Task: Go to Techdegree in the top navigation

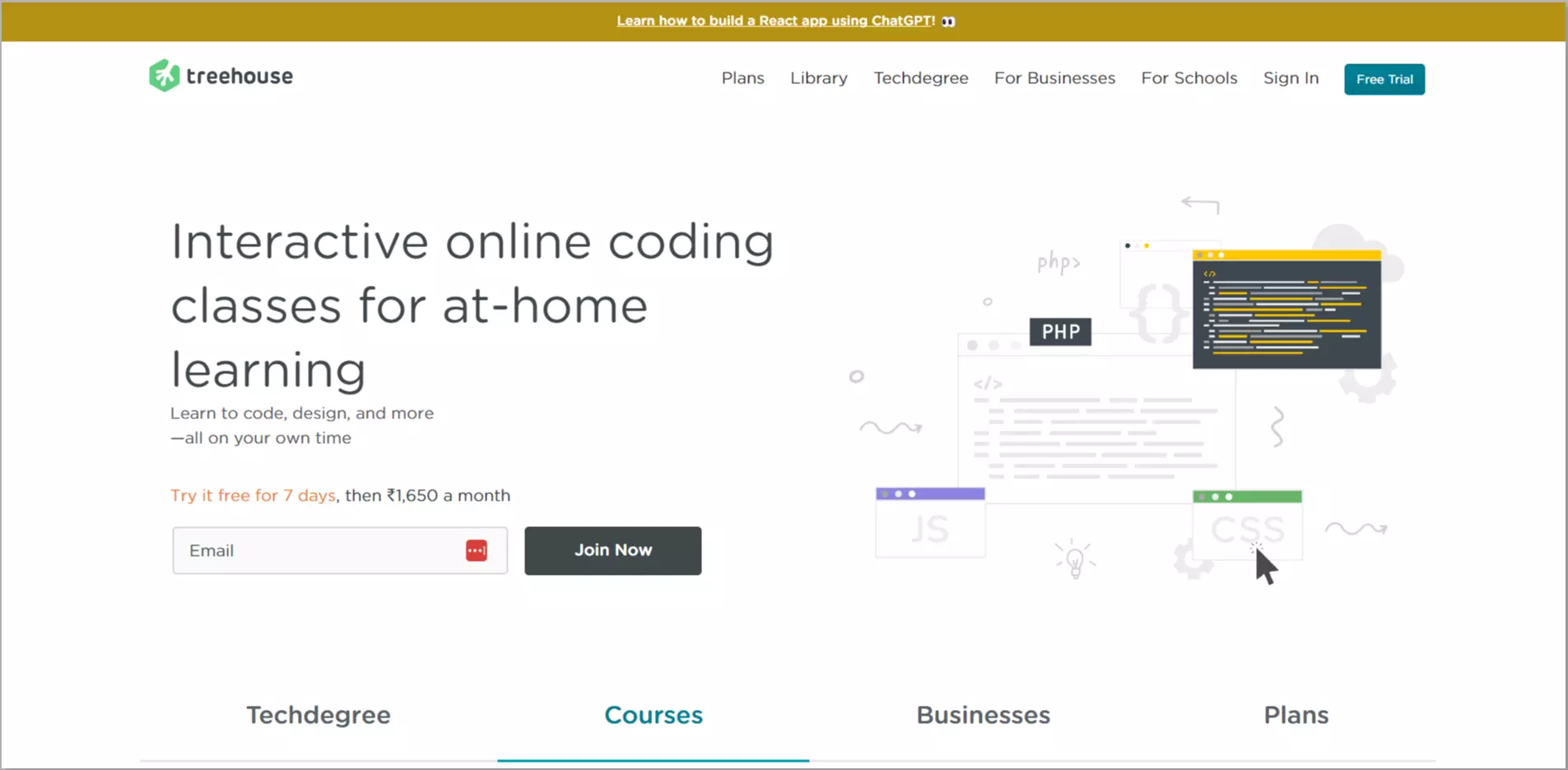Action: pyautogui.click(x=921, y=78)
